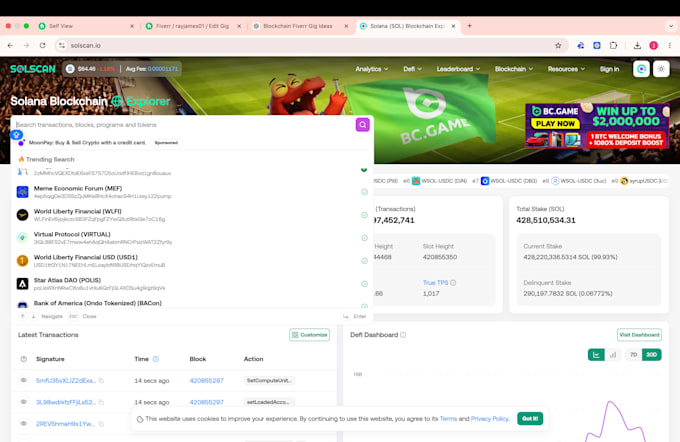
Task: Open the Chrome three-dot menu
Action: click(x=670, y=46)
